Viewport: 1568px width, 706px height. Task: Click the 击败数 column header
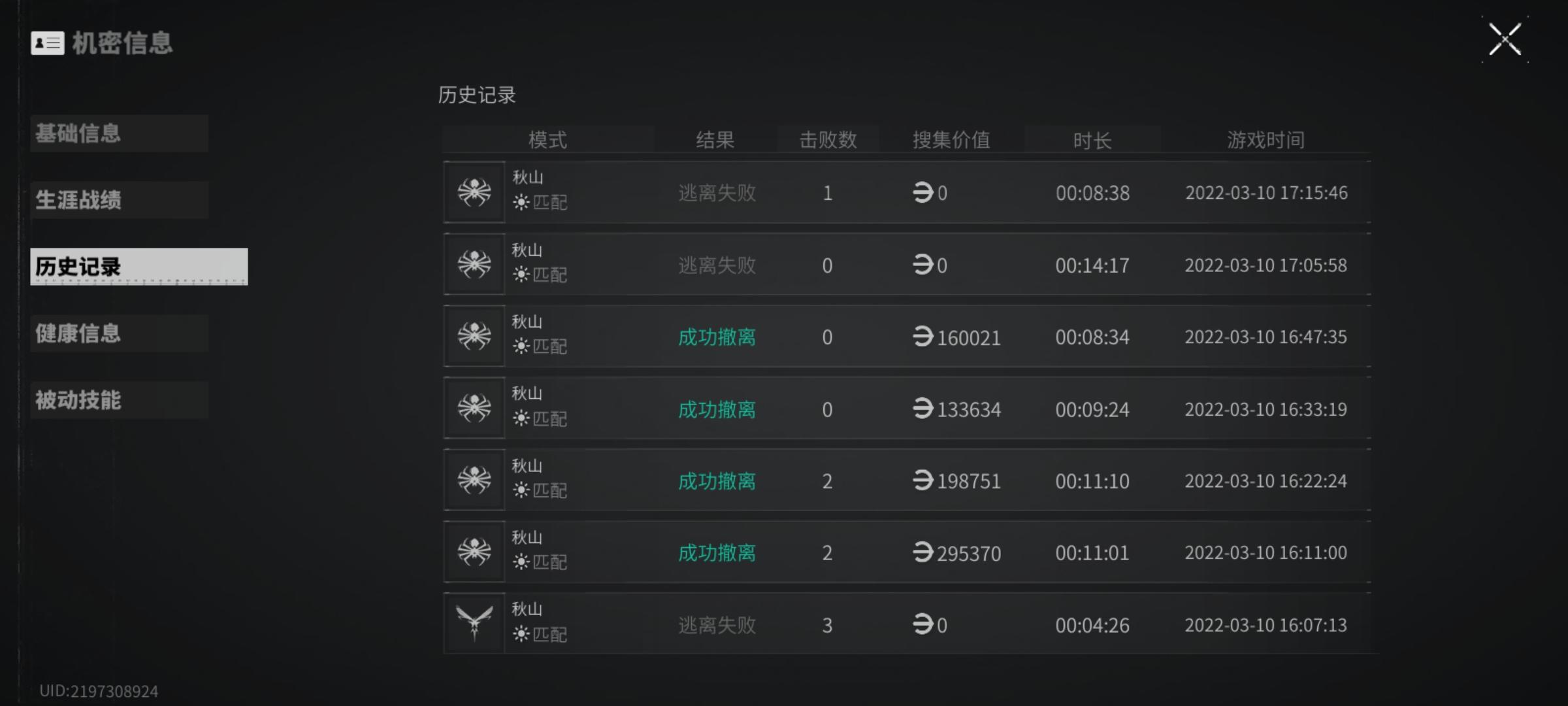(x=828, y=140)
